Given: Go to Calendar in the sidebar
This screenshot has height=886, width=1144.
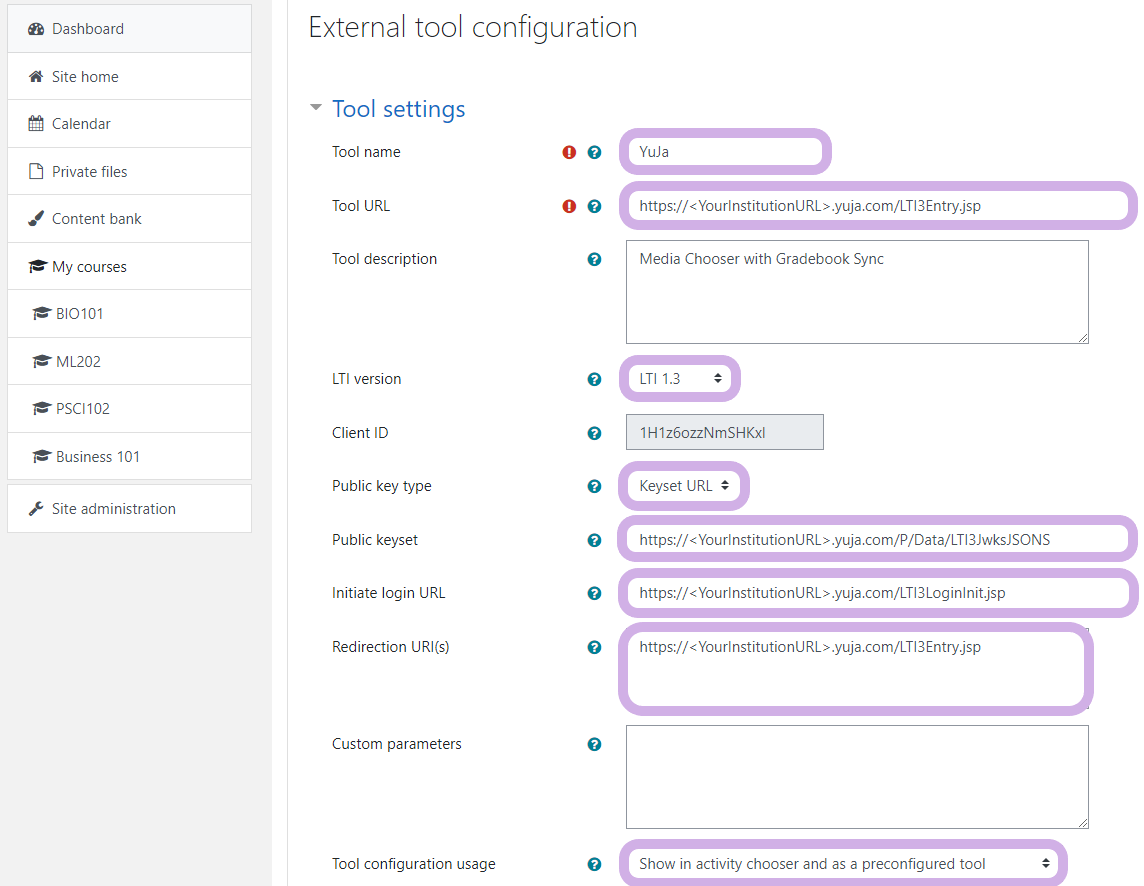Looking at the screenshot, I should 81,124.
